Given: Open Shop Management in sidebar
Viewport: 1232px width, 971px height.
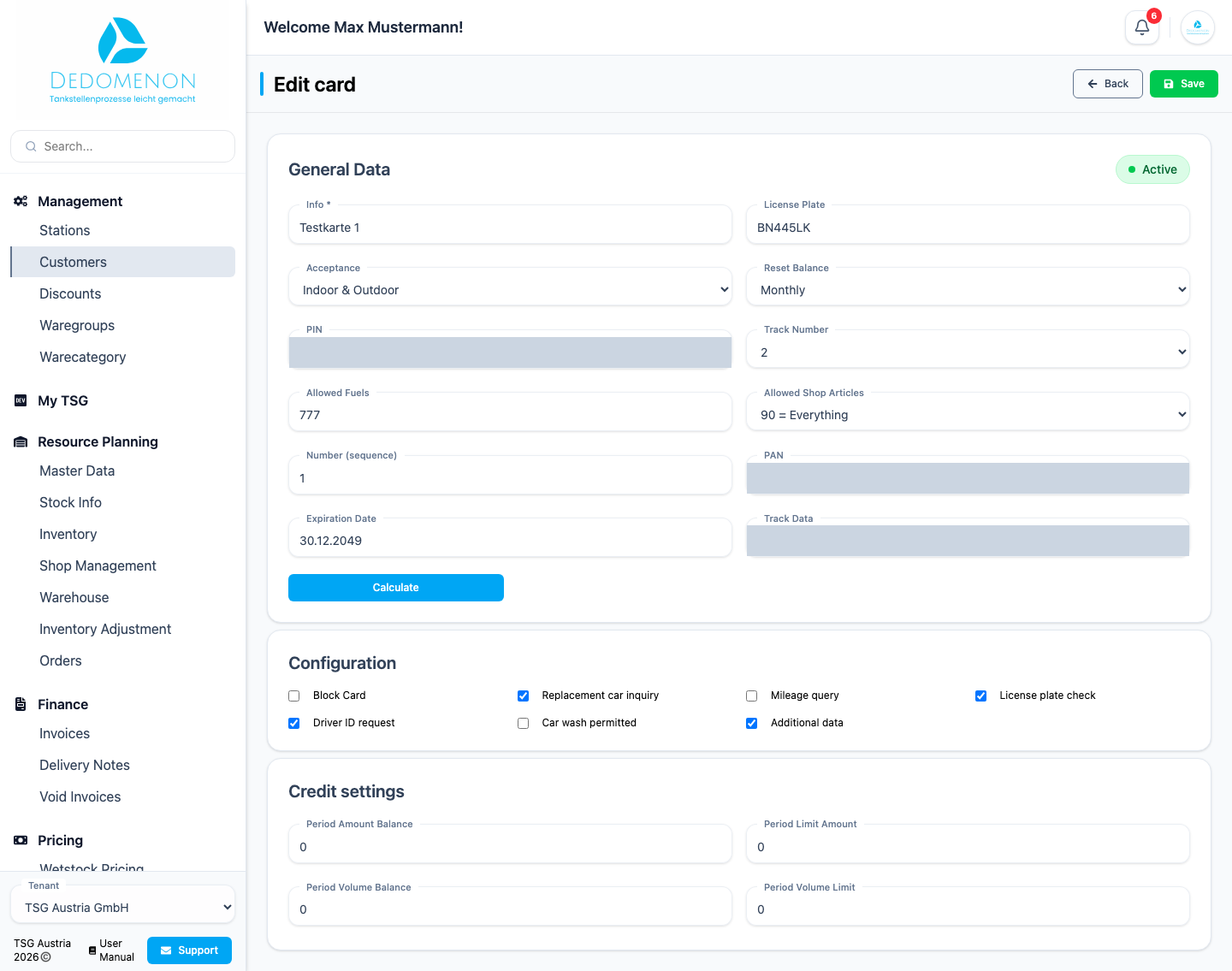Looking at the screenshot, I should click(x=98, y=565).
